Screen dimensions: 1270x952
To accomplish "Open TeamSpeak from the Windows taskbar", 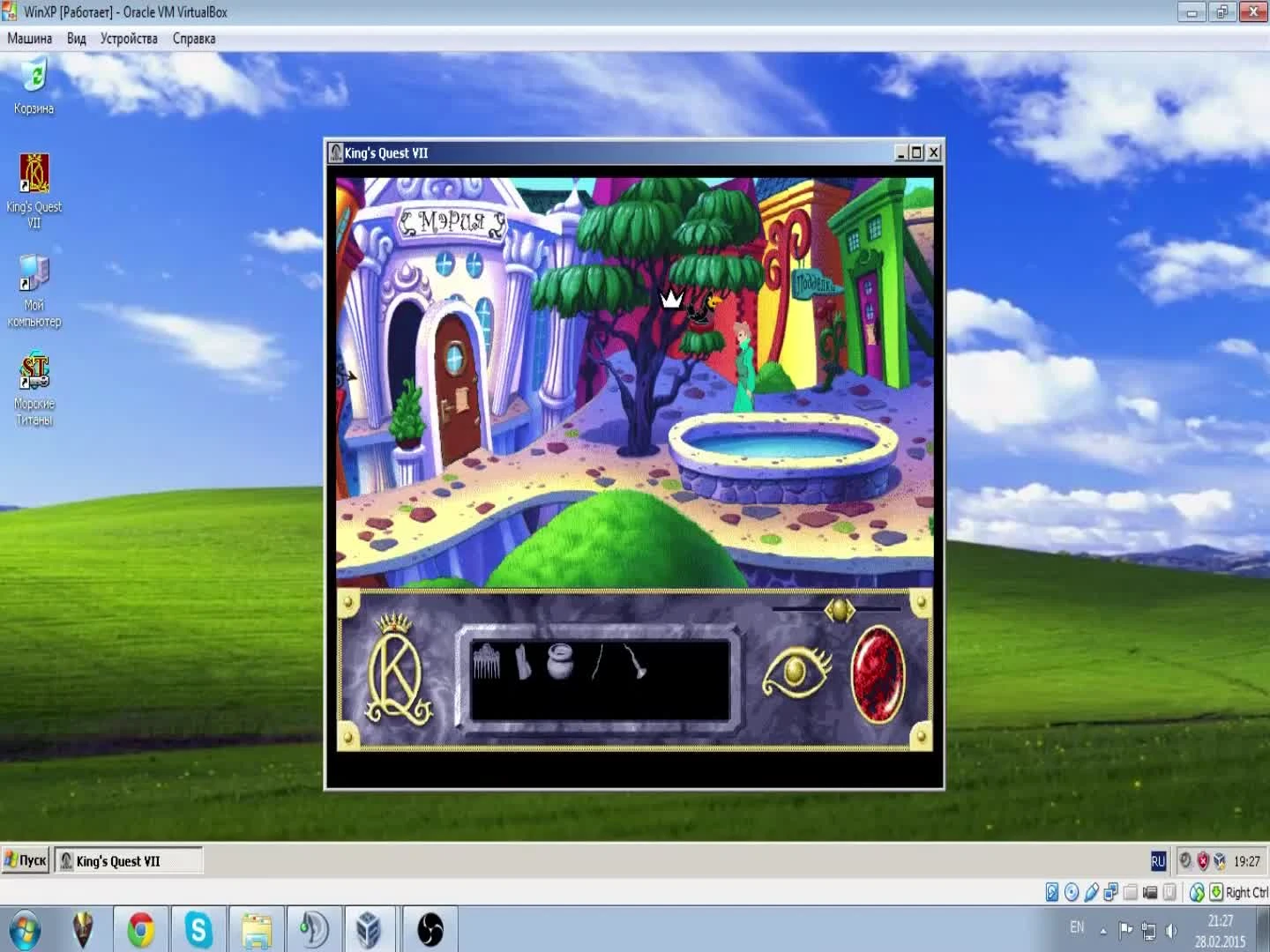I will [314, 930].
